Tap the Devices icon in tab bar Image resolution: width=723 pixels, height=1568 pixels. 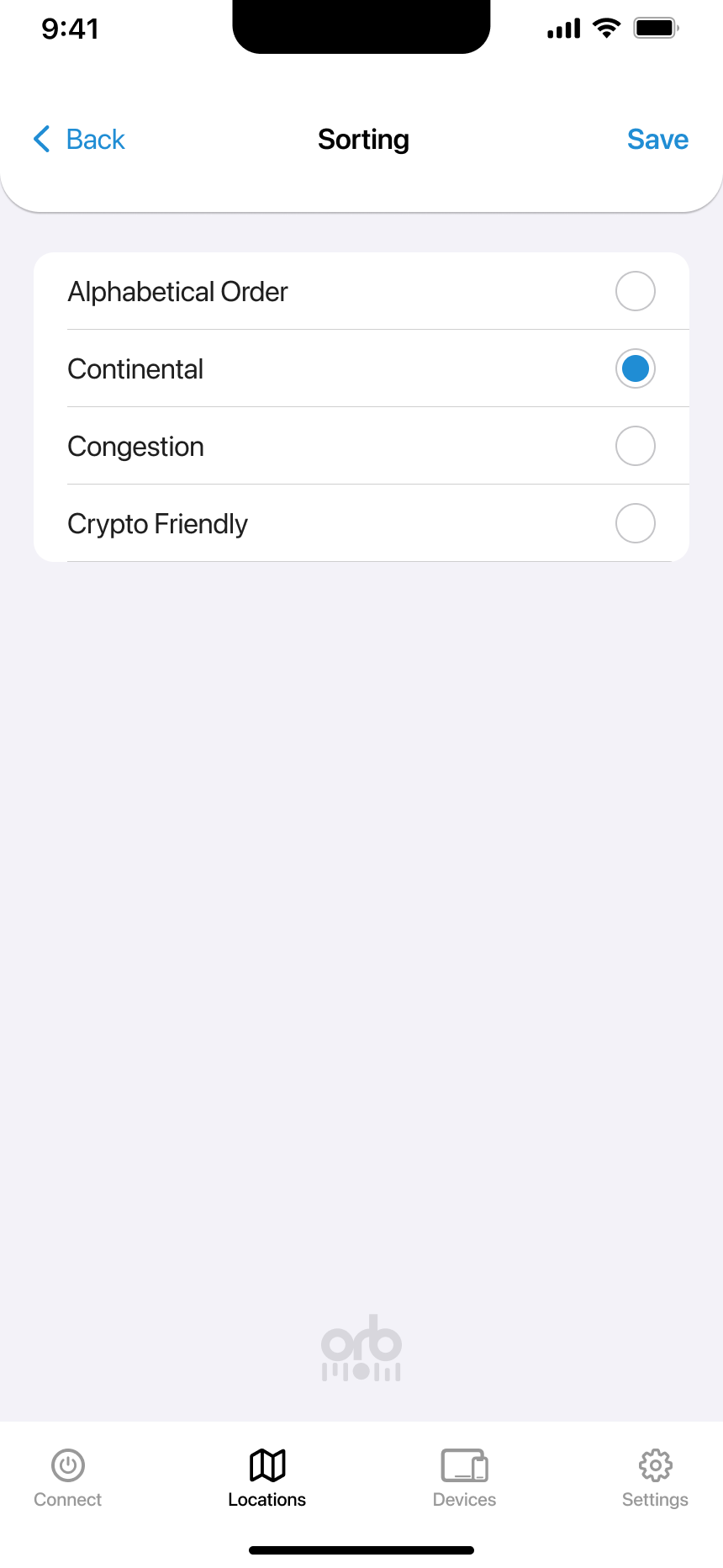(464, 1465)
